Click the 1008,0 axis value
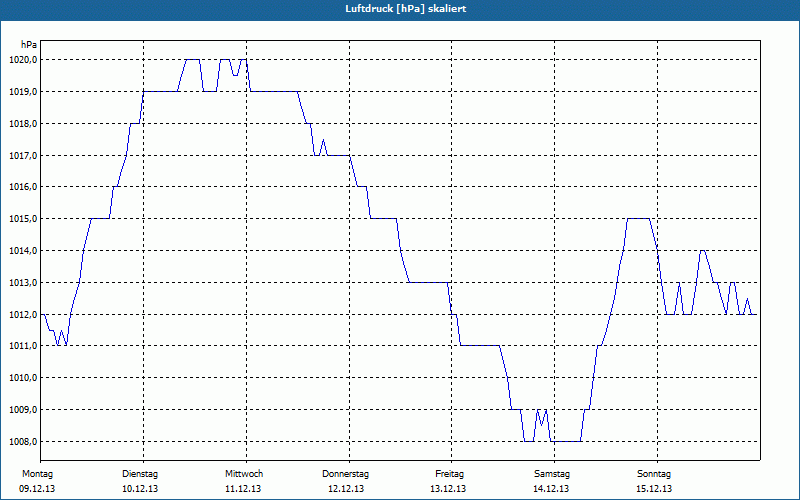The width and height of the screenshot is (800, 500). (x=23, y=441)
